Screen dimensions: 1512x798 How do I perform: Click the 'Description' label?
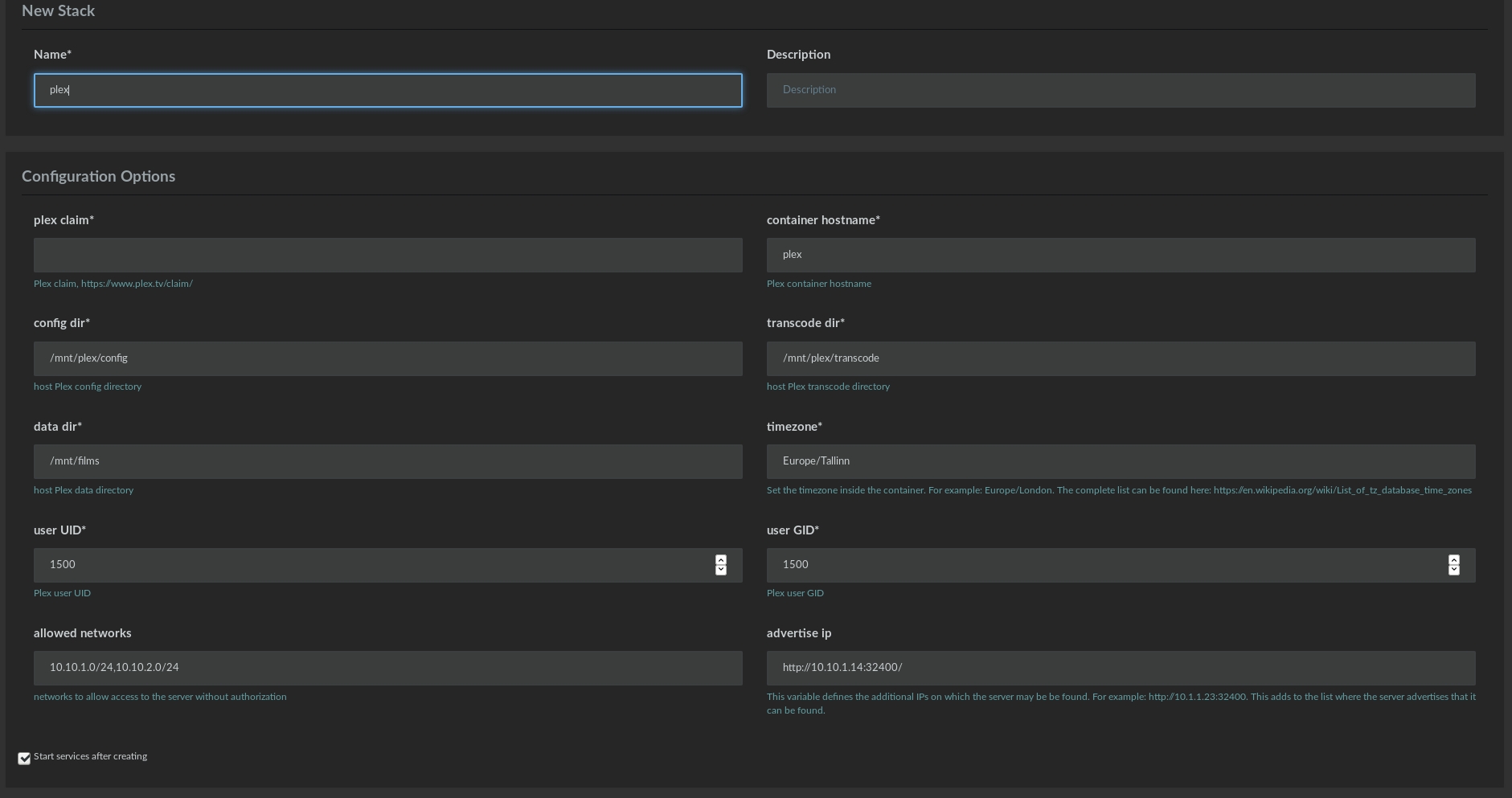point(798,55)
